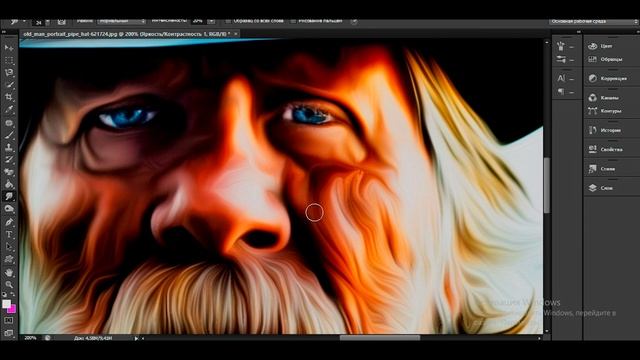640x360 pixels.
Task: Select the Smudge tool
Action: (9, 196)
